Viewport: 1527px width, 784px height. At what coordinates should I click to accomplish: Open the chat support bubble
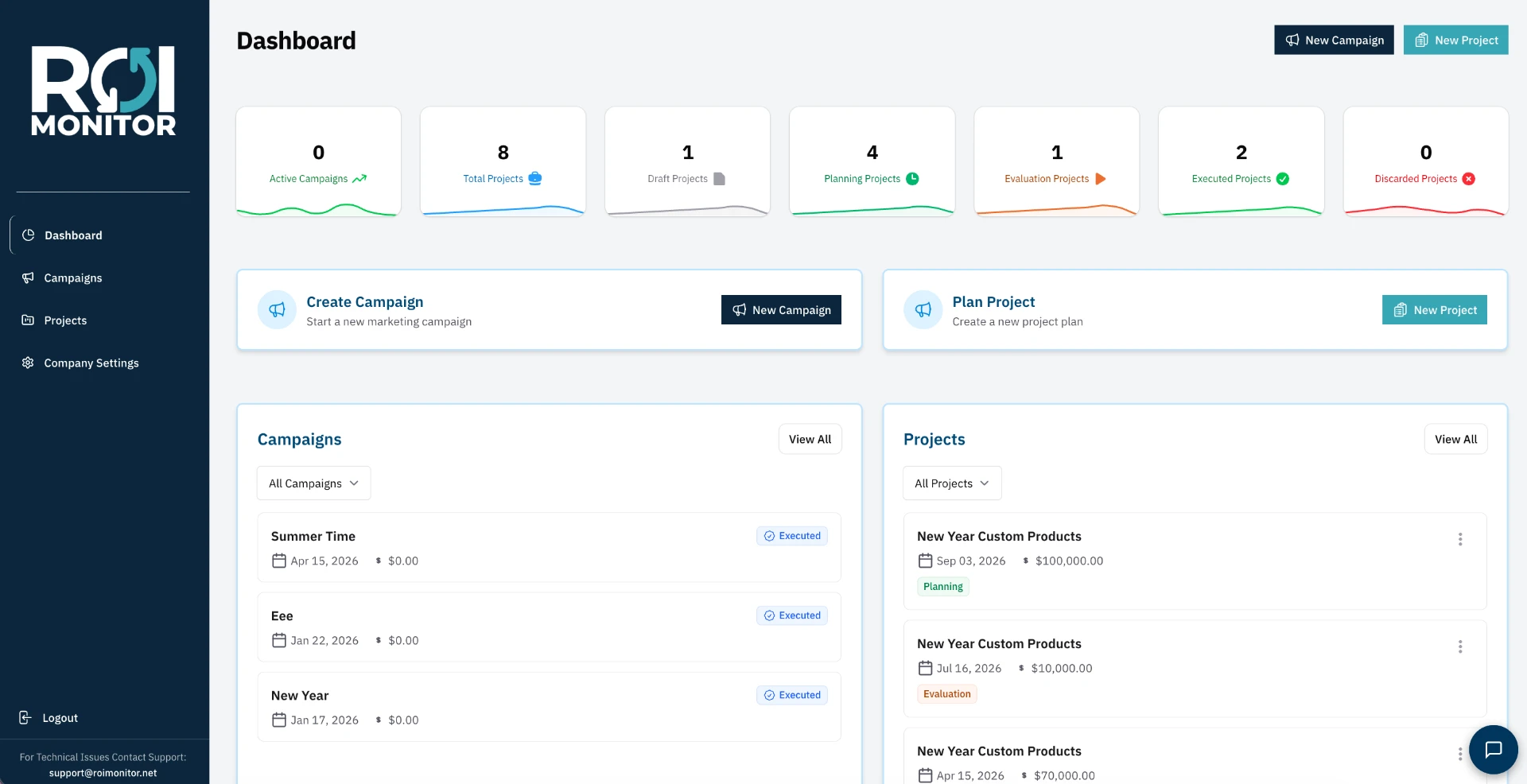click(x=1493, y=749)
